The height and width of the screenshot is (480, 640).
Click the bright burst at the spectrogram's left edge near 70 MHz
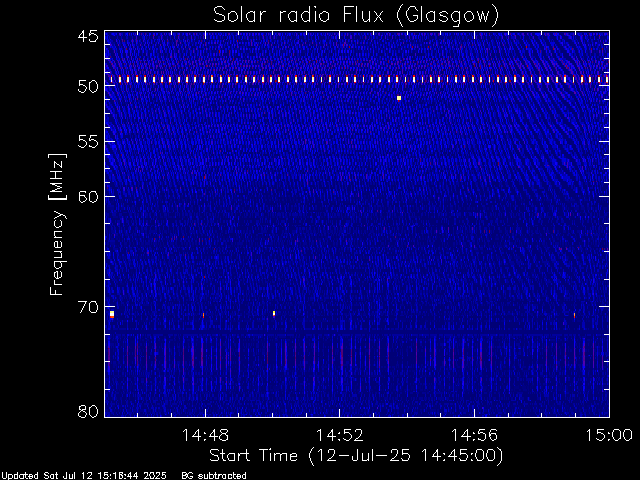click(112, 314)
